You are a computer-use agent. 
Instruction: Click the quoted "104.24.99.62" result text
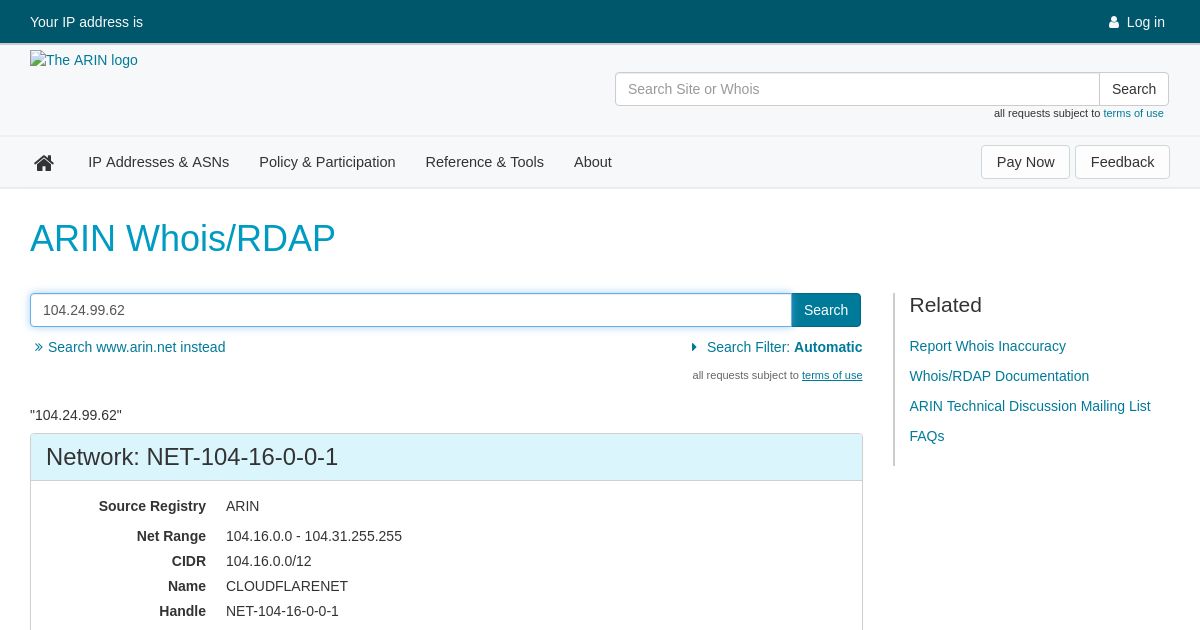(76, 415)
